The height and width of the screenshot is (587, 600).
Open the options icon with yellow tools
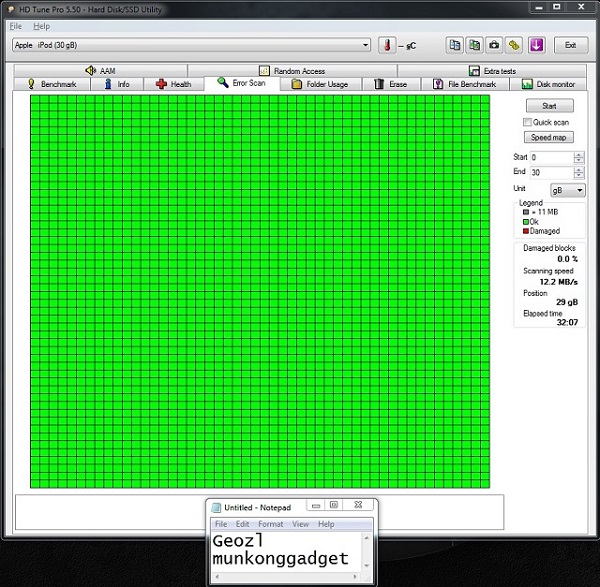[x=513, y=45]
